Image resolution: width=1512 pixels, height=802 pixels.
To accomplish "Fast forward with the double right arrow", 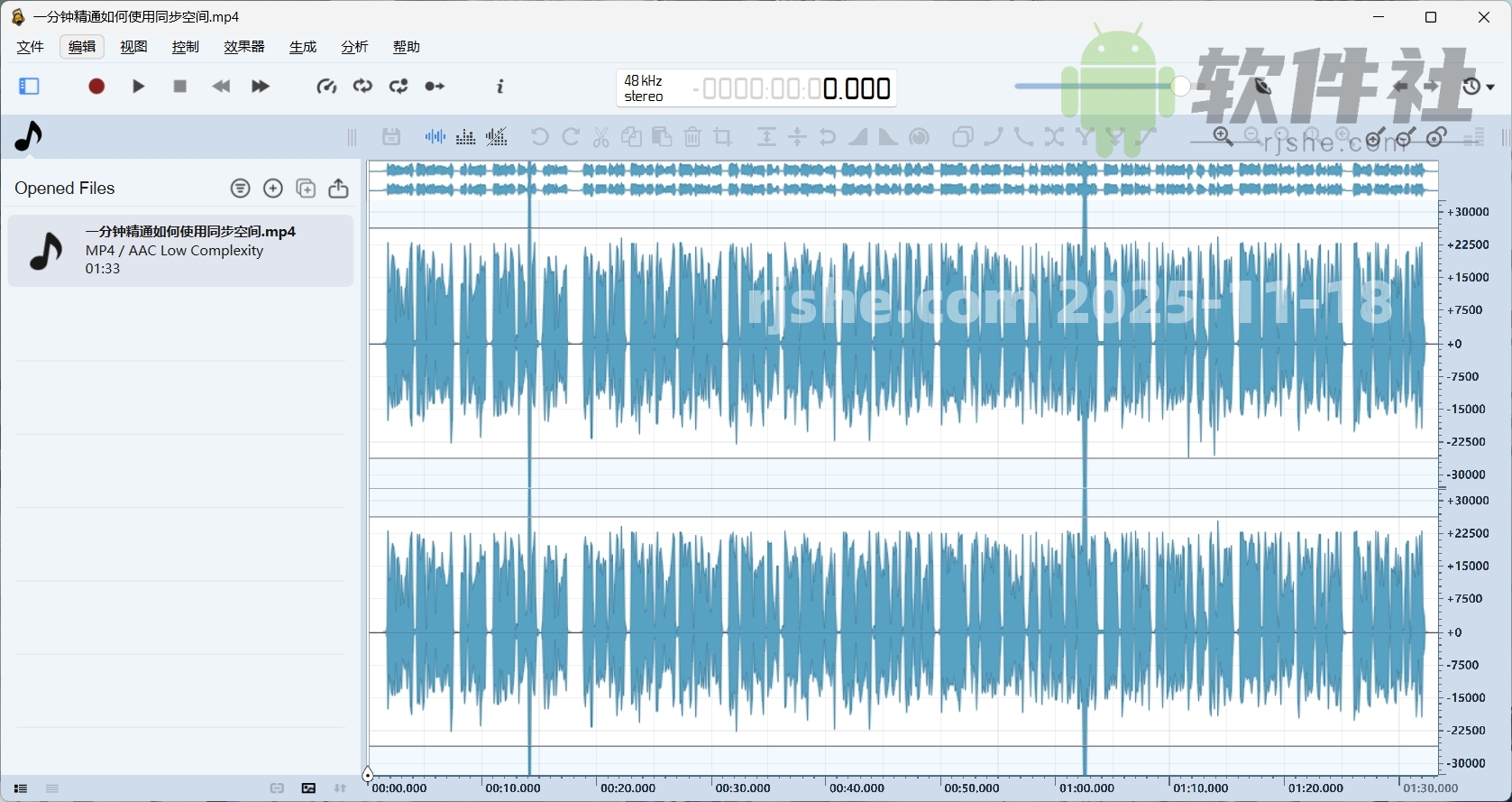I will point(261,86).
